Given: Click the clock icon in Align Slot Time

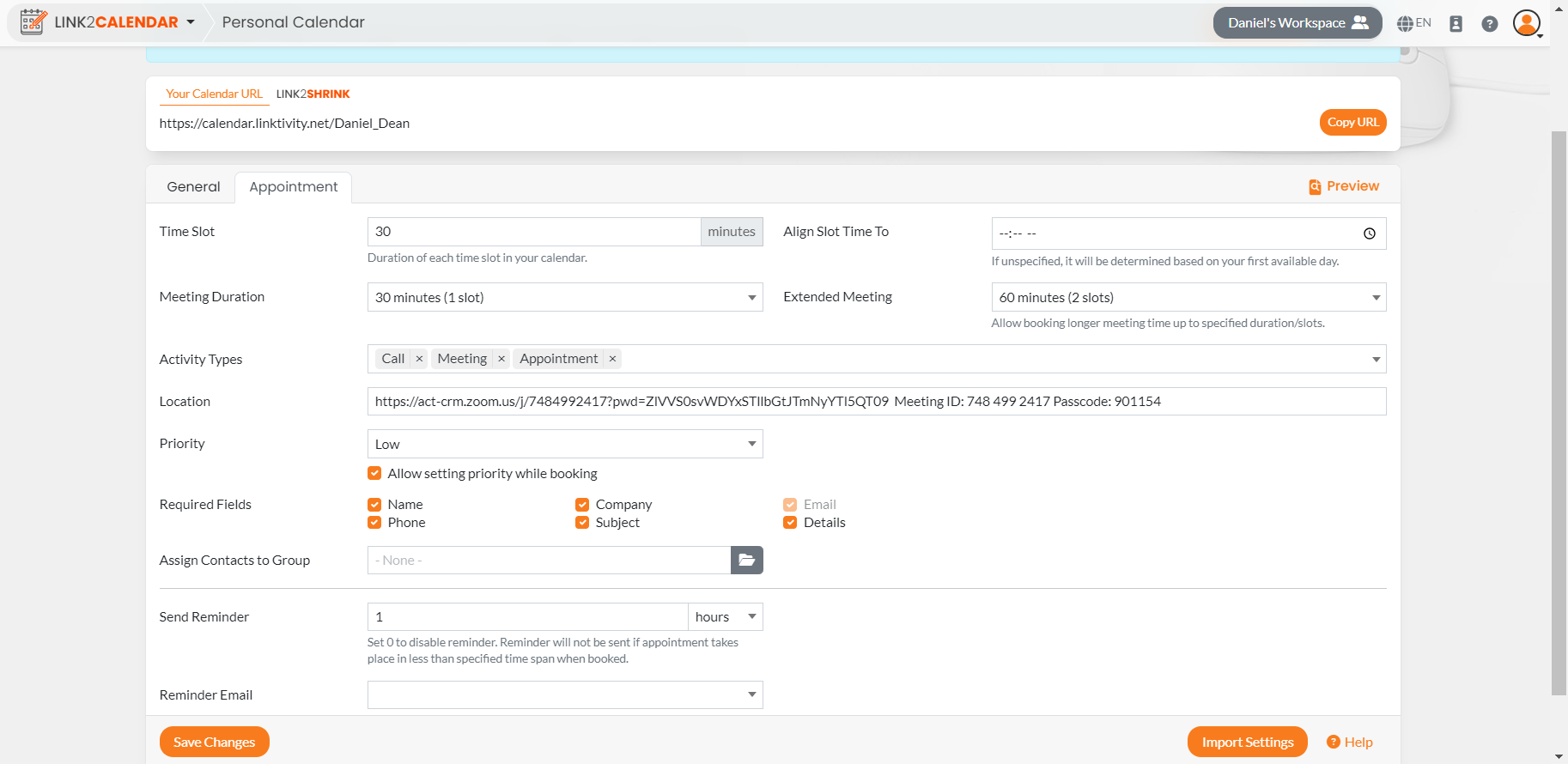Looking at the screenshot, I should [x=1370, y=233].
